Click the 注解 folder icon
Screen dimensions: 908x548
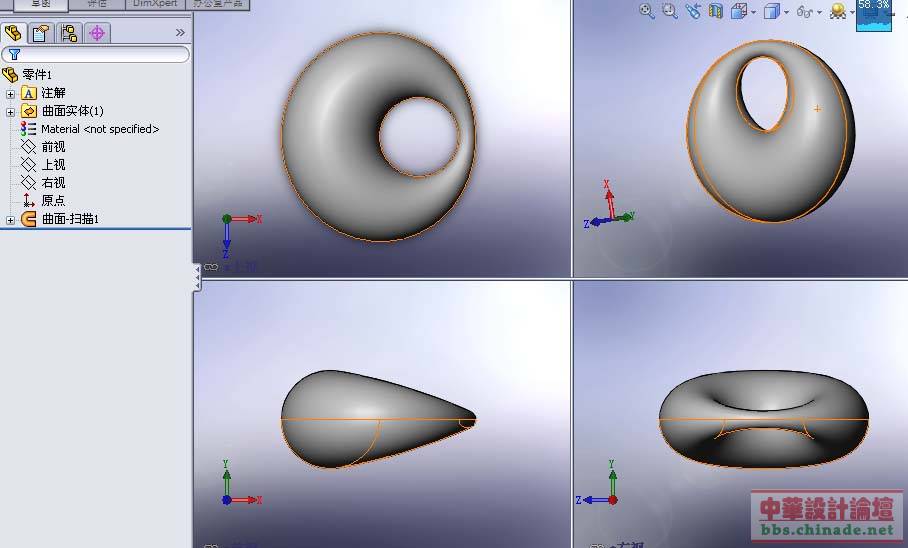(x=29, y=93)
